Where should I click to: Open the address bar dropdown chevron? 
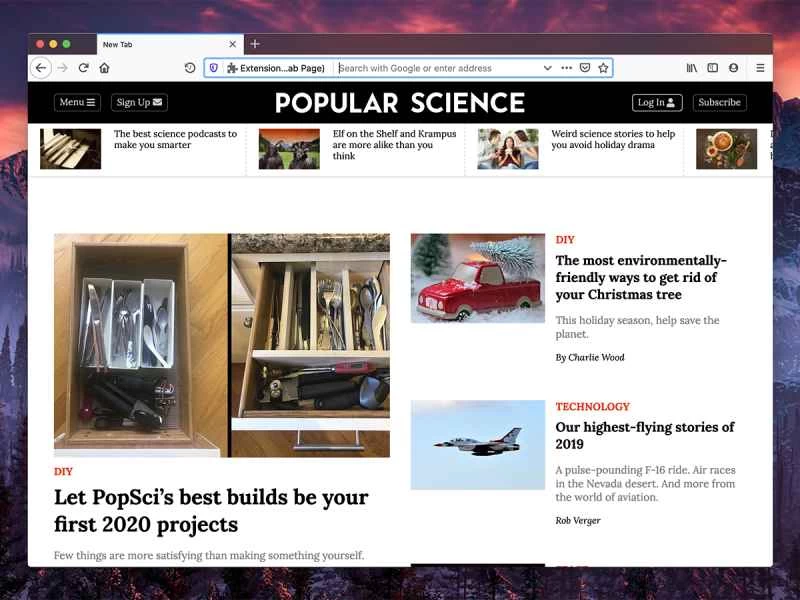tap(547, 68)
